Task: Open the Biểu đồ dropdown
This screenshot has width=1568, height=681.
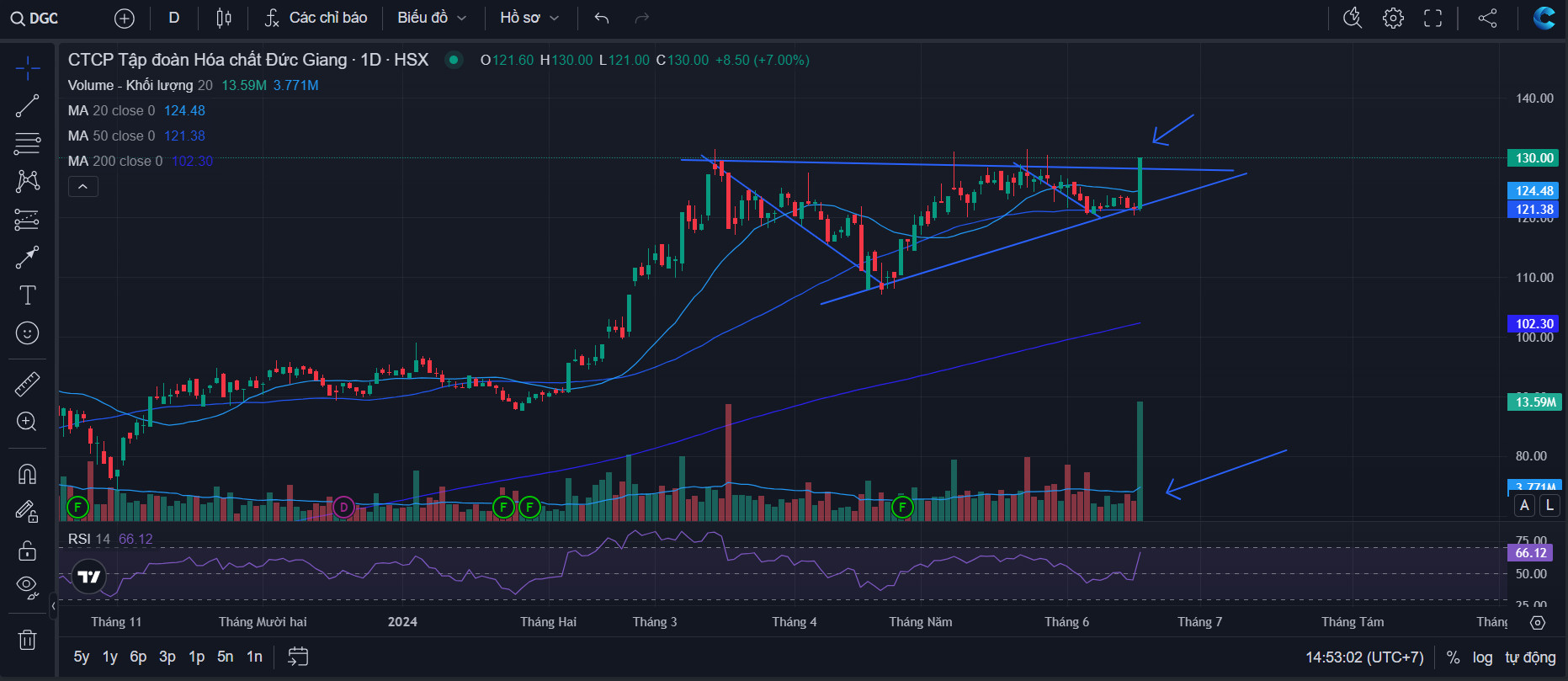Action: pos(432,18)
